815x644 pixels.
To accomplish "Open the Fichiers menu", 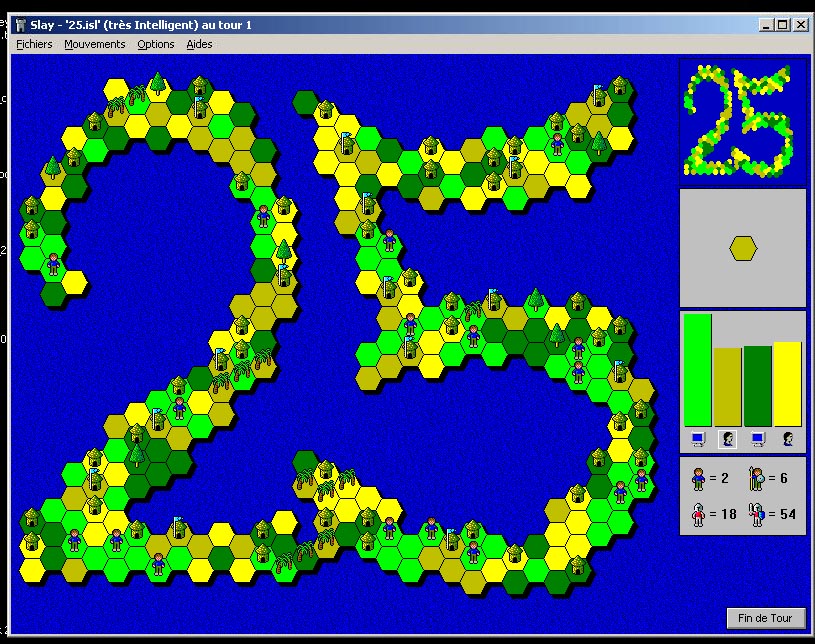I will pos(34,44).
